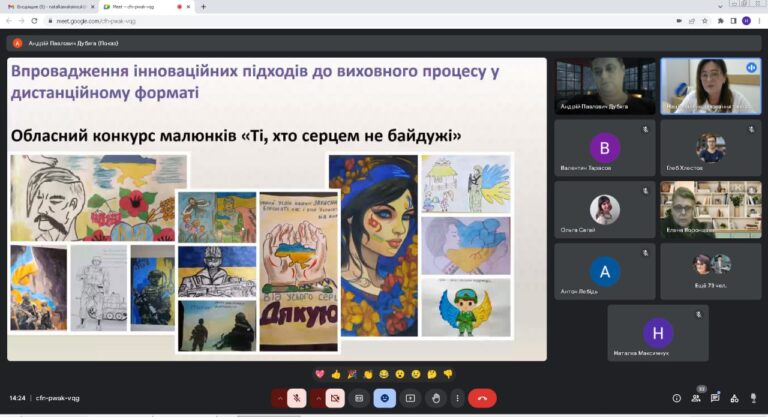Select Антон Лебідь participant tile
This screenshot has height=417, width=768.
pos(605,271)
